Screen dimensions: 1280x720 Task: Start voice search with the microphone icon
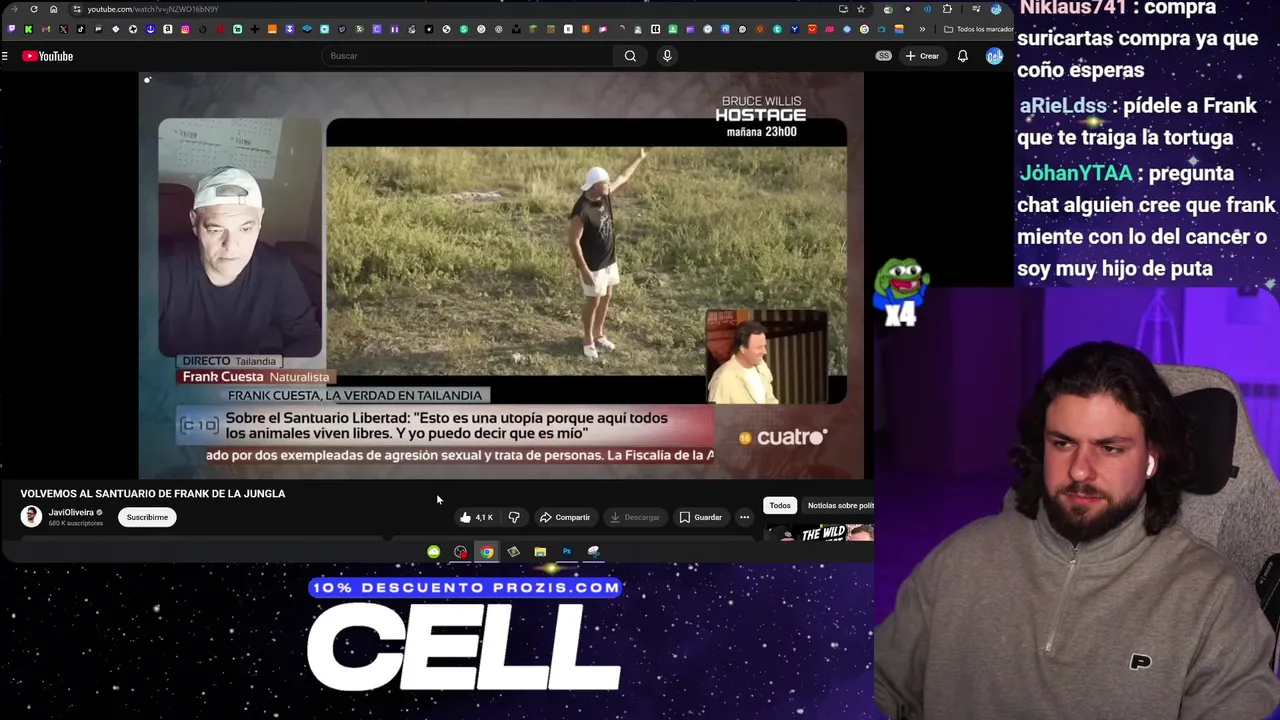click(x=667, y=56)
